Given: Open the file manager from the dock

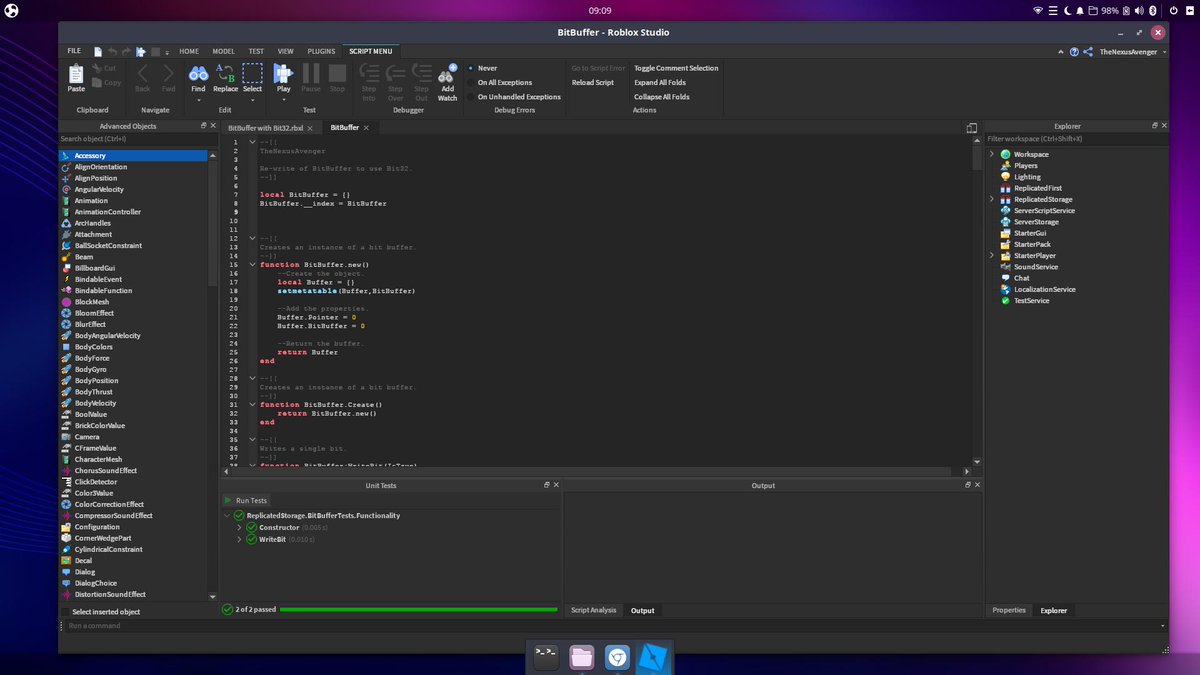Looking at the screenshot, I should pos(582,656).
